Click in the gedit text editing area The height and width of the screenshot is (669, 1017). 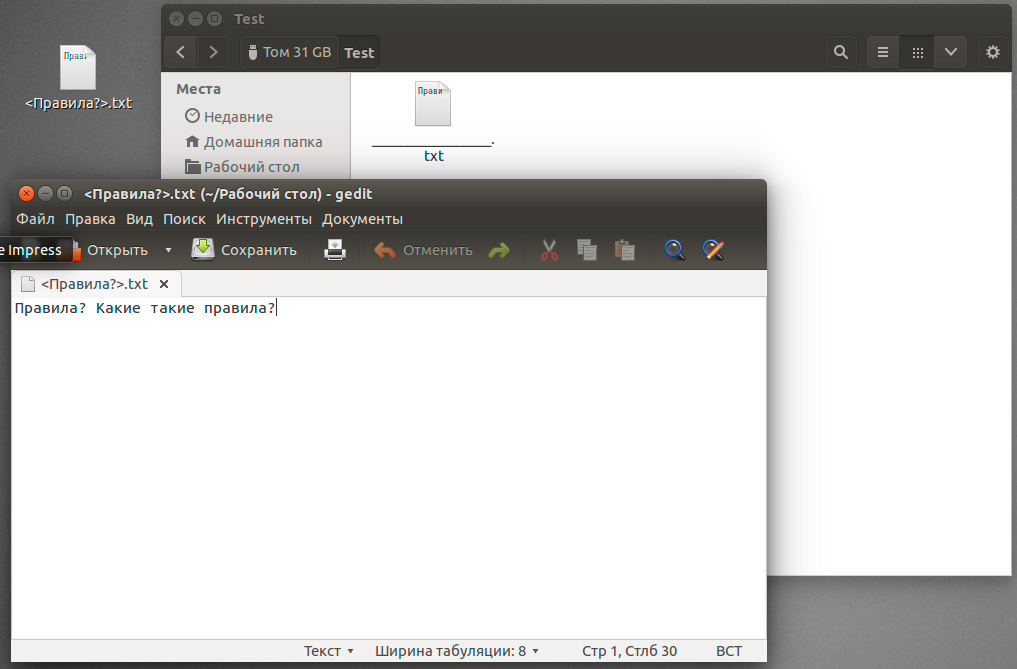[389, 467]
